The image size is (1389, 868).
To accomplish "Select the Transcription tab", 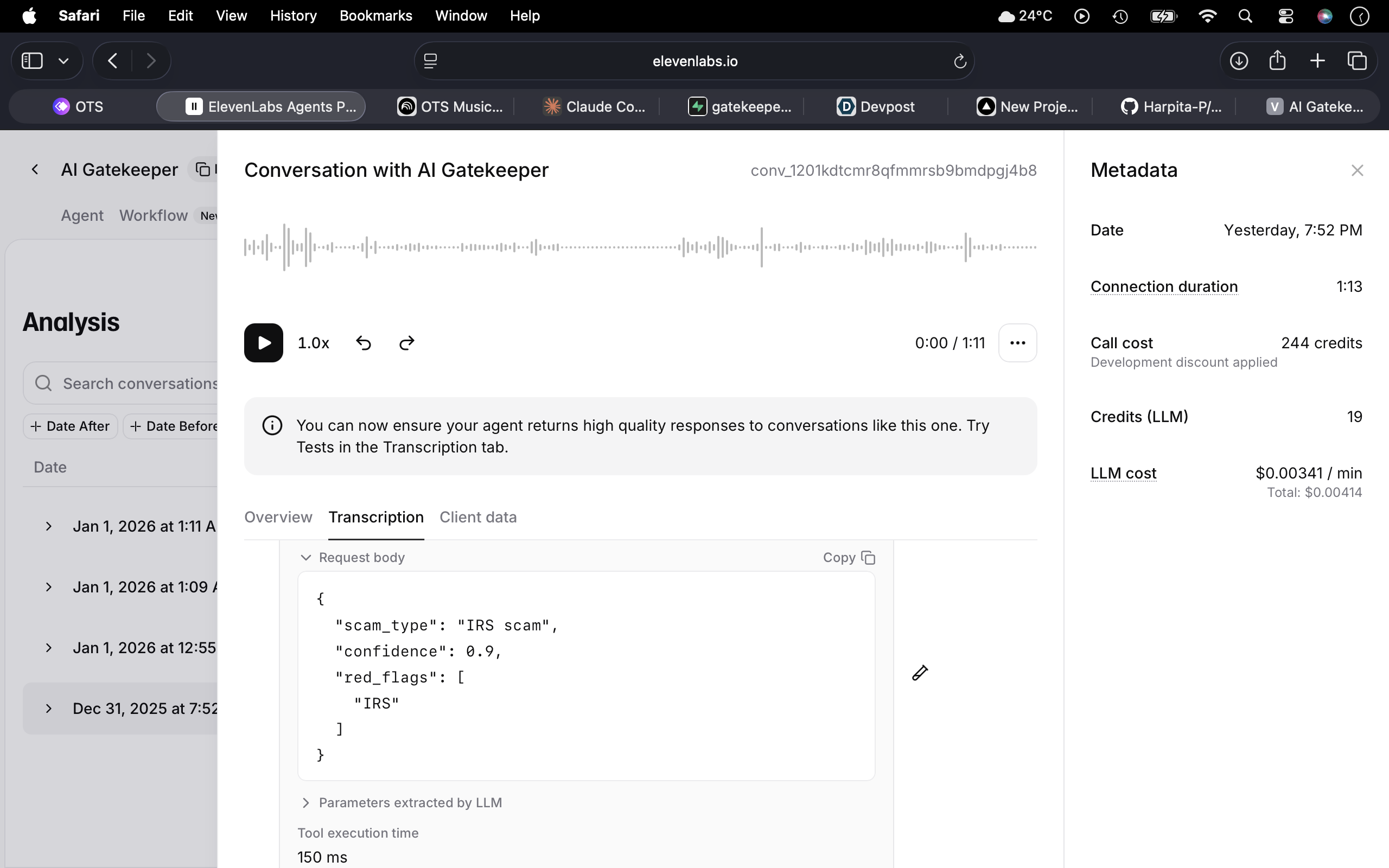I will (376, 517).
